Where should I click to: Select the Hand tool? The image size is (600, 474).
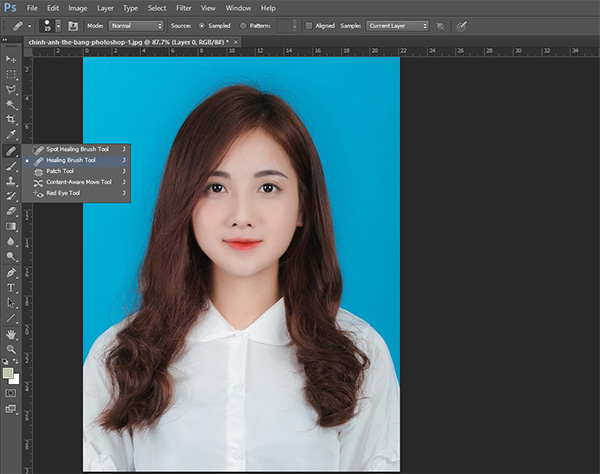click(11, 334)
